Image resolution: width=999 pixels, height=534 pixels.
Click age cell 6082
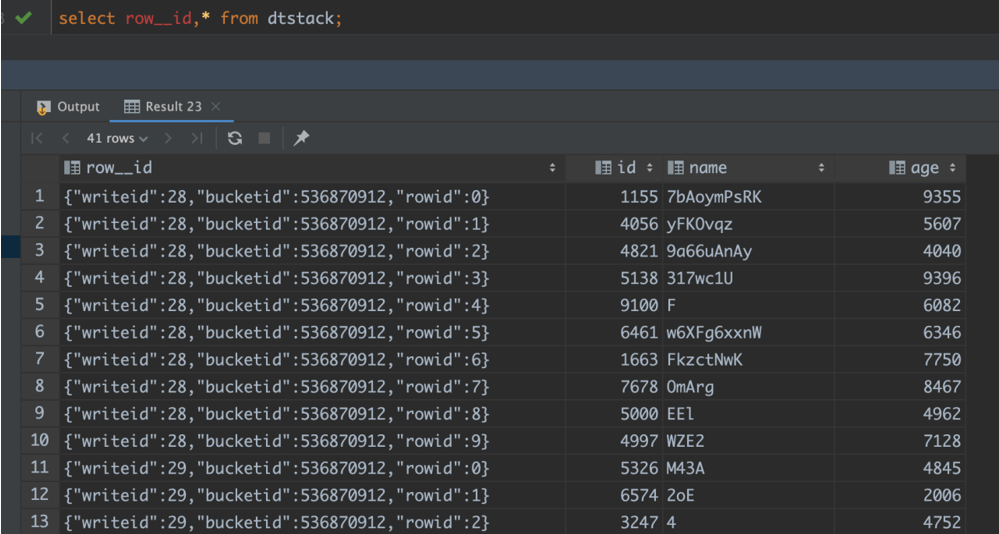[900, 305]
